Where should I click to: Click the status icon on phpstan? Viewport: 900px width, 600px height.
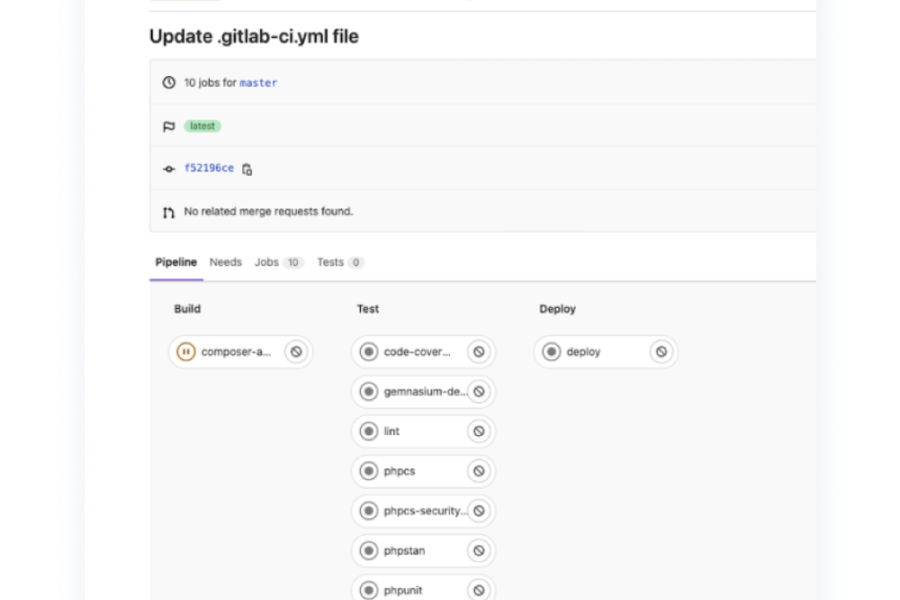tap(368, 551)
